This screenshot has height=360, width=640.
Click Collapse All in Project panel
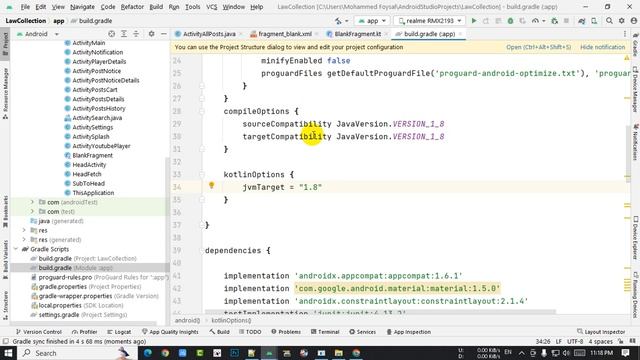(136, 34)
